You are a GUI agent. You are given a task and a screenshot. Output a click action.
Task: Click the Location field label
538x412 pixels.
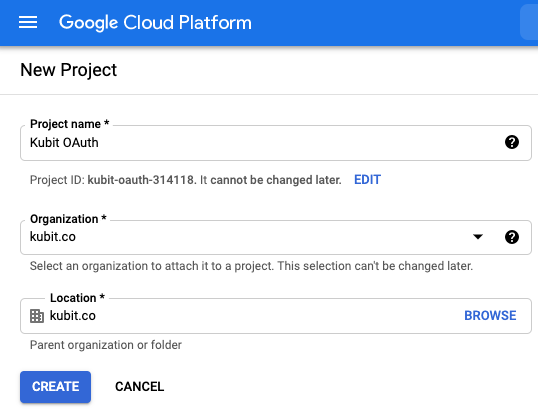tap(77, 298)
